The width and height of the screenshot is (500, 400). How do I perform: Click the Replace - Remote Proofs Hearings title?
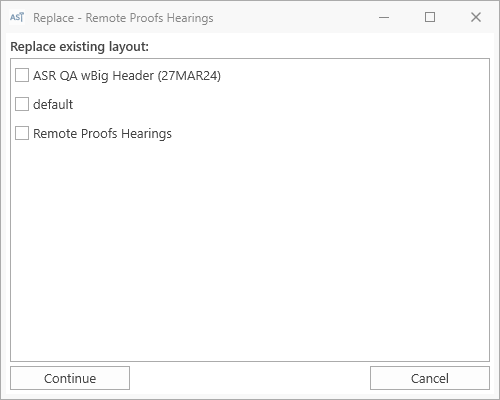point(123,18)
